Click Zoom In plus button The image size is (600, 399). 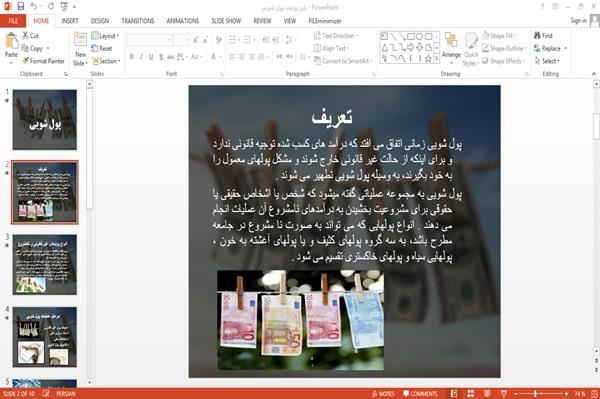click(x=566, y=394)
